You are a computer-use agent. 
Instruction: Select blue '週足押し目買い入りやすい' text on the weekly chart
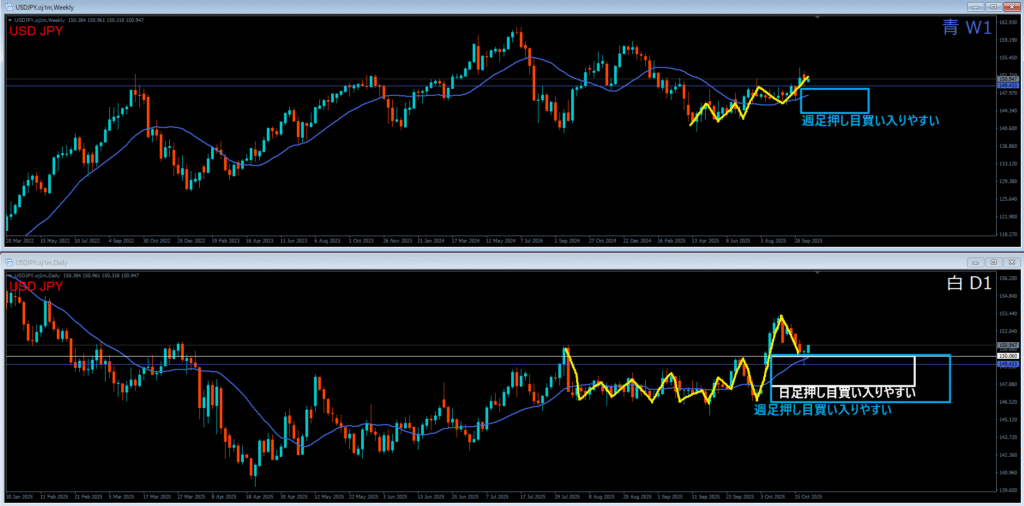coord(871,120)
